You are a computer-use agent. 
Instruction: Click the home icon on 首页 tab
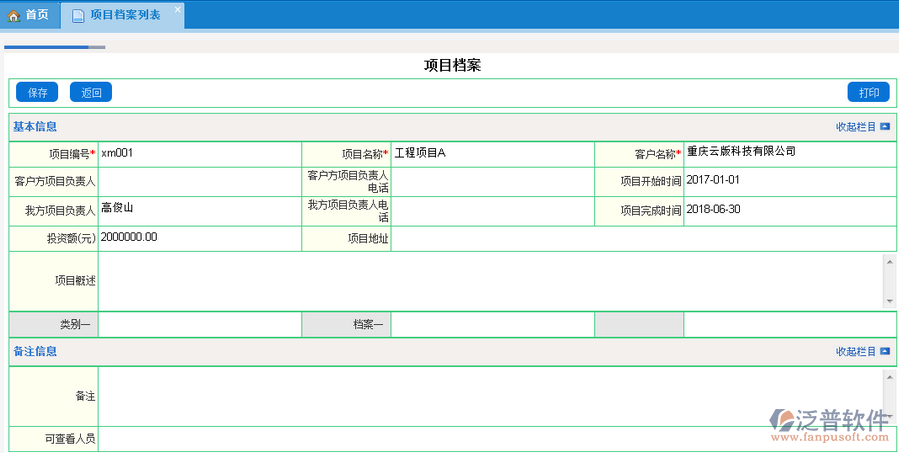pos(14,15)
